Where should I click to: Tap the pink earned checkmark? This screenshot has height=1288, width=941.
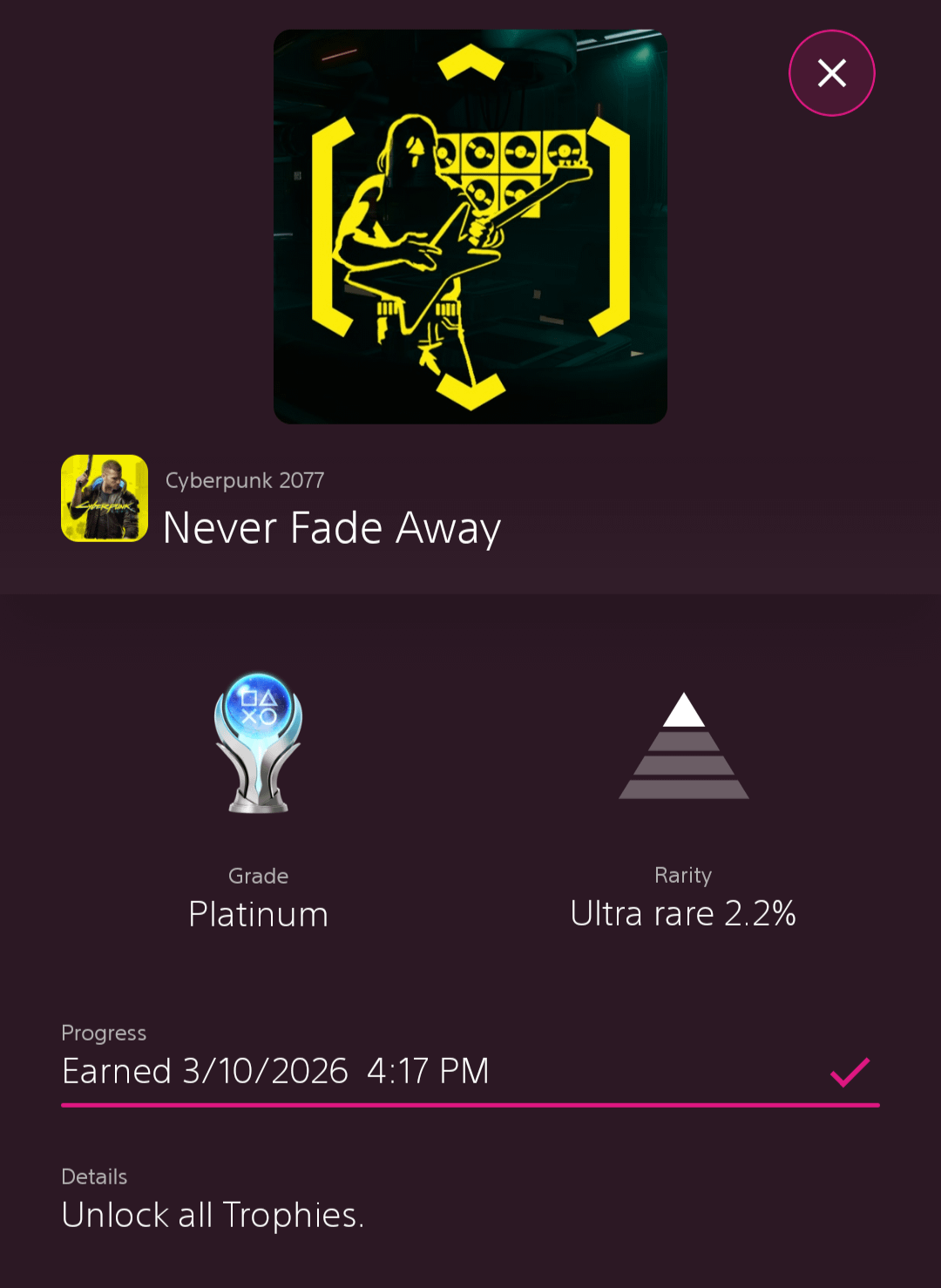[850, 1072]
